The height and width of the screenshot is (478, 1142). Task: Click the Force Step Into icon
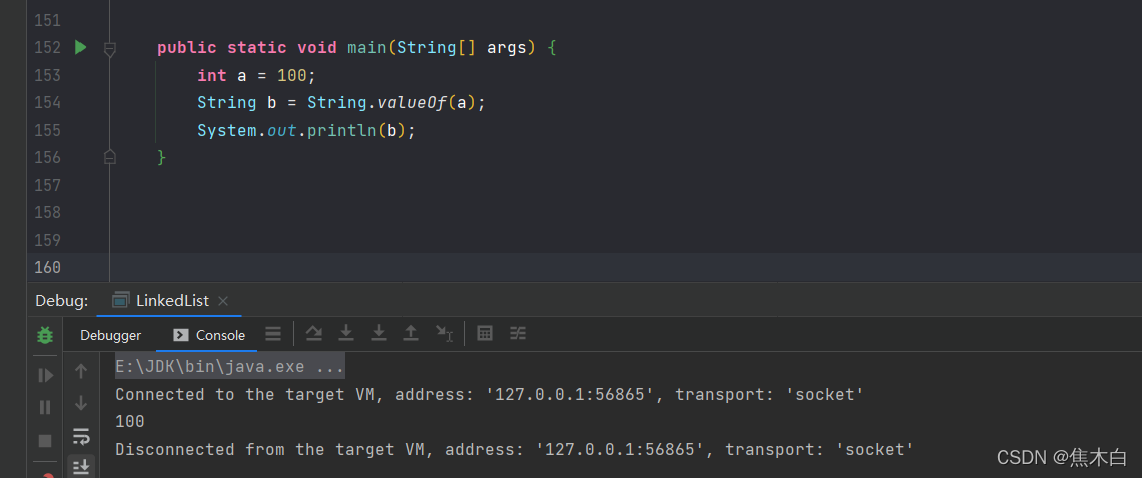coord(378,334)
